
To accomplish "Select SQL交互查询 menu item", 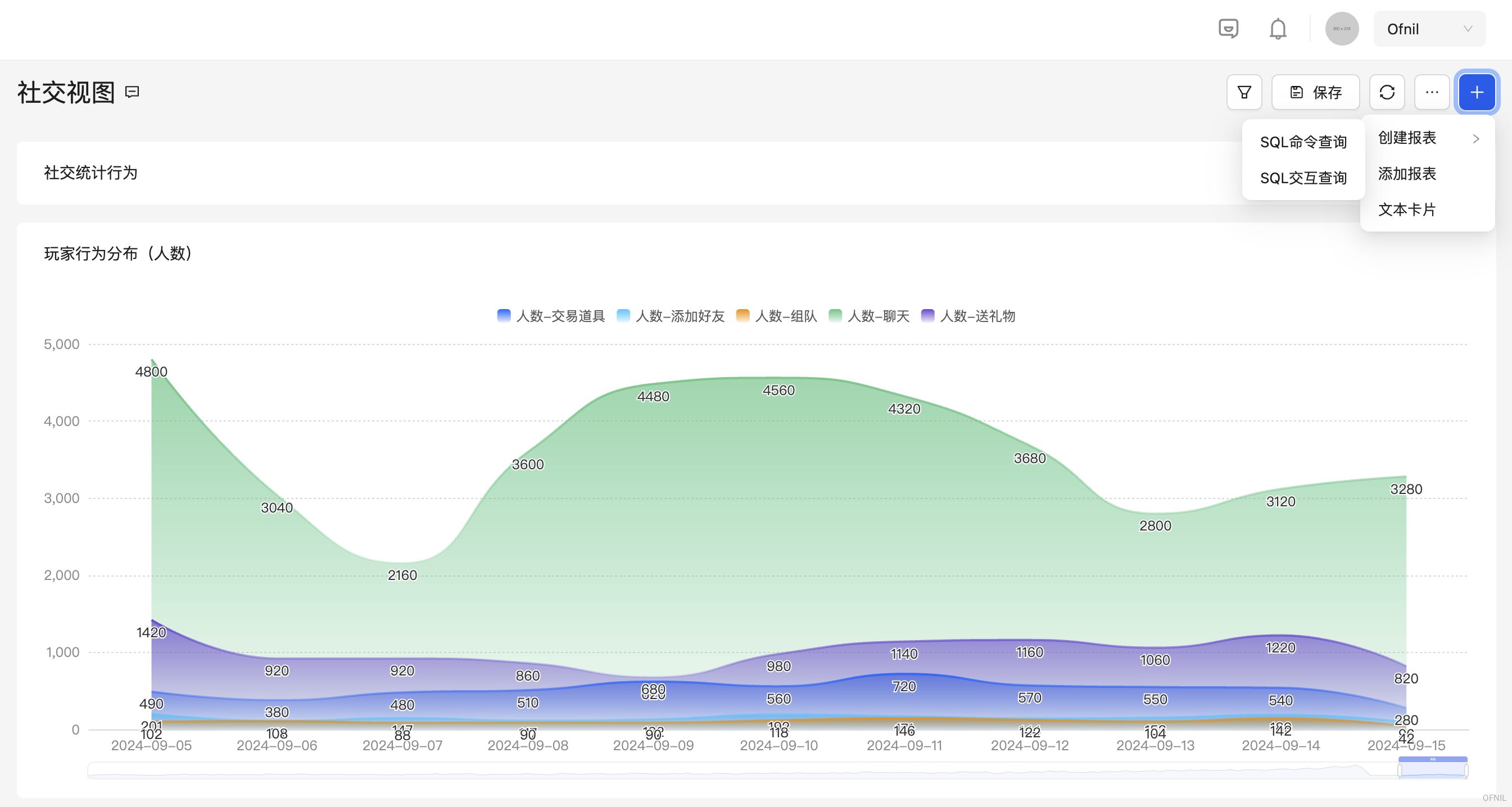I will tap(1303, 178).
